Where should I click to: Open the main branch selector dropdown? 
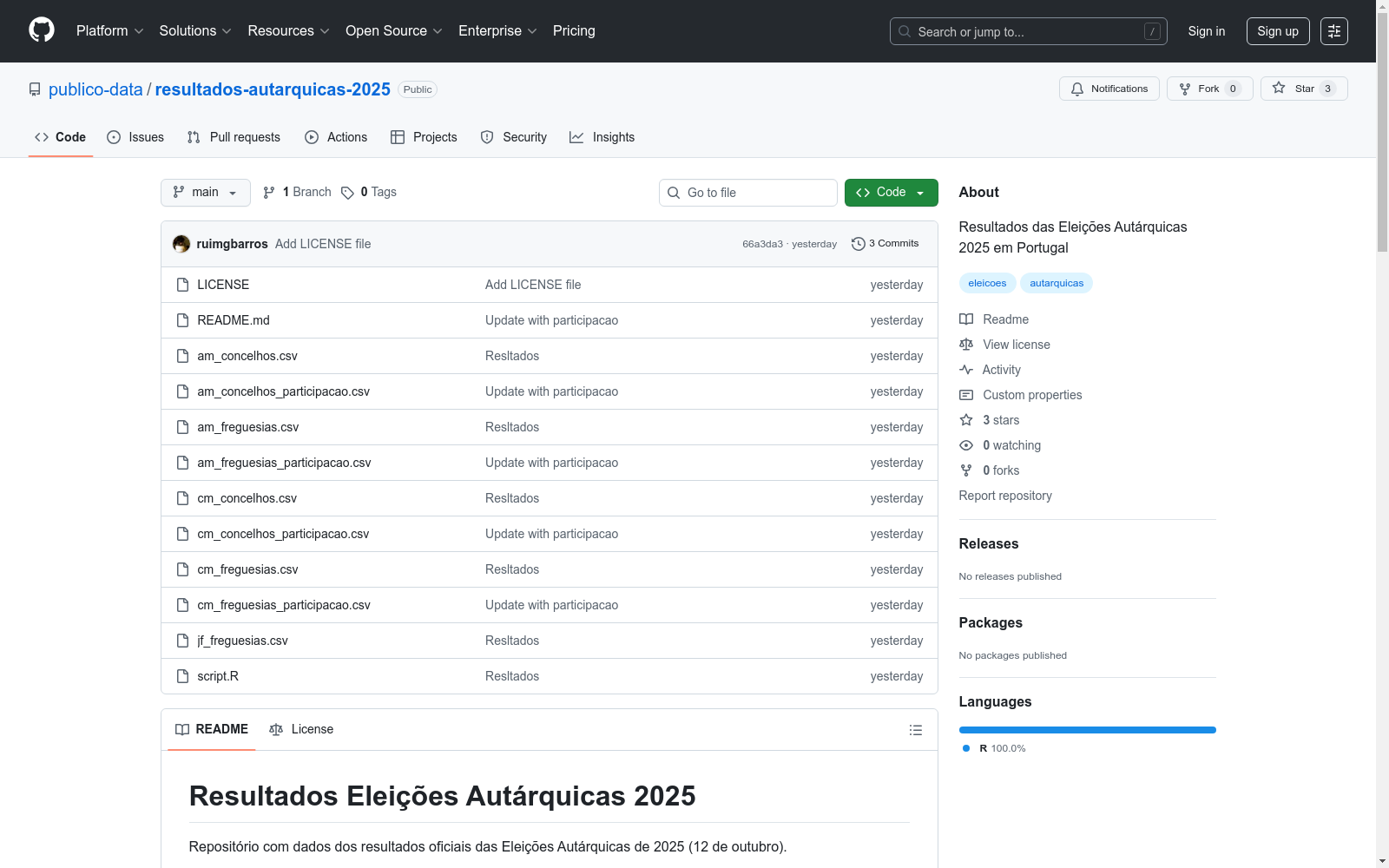(206, 193)
